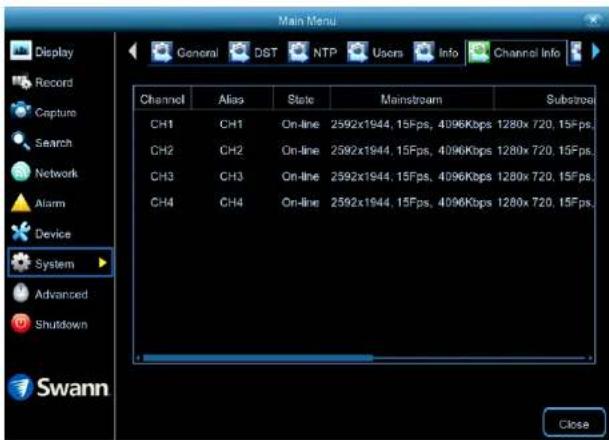This screenshot has width=609, height=440.
Task: Click the horizontal scrollbar thumb
Action: pos(258,358)
